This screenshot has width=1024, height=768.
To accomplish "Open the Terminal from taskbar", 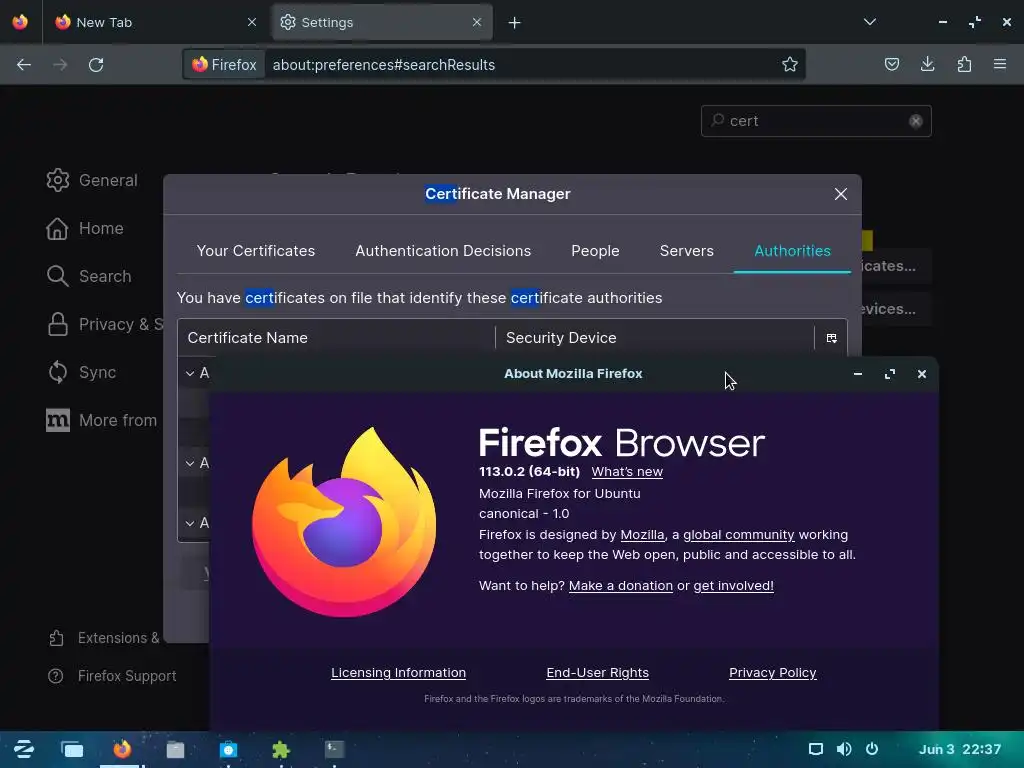I will coord(334,749).
